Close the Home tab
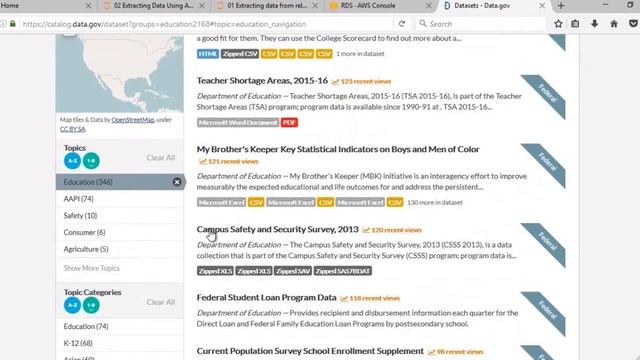The height and width of the screenshot is (360, 640). (x=88, y=6)
